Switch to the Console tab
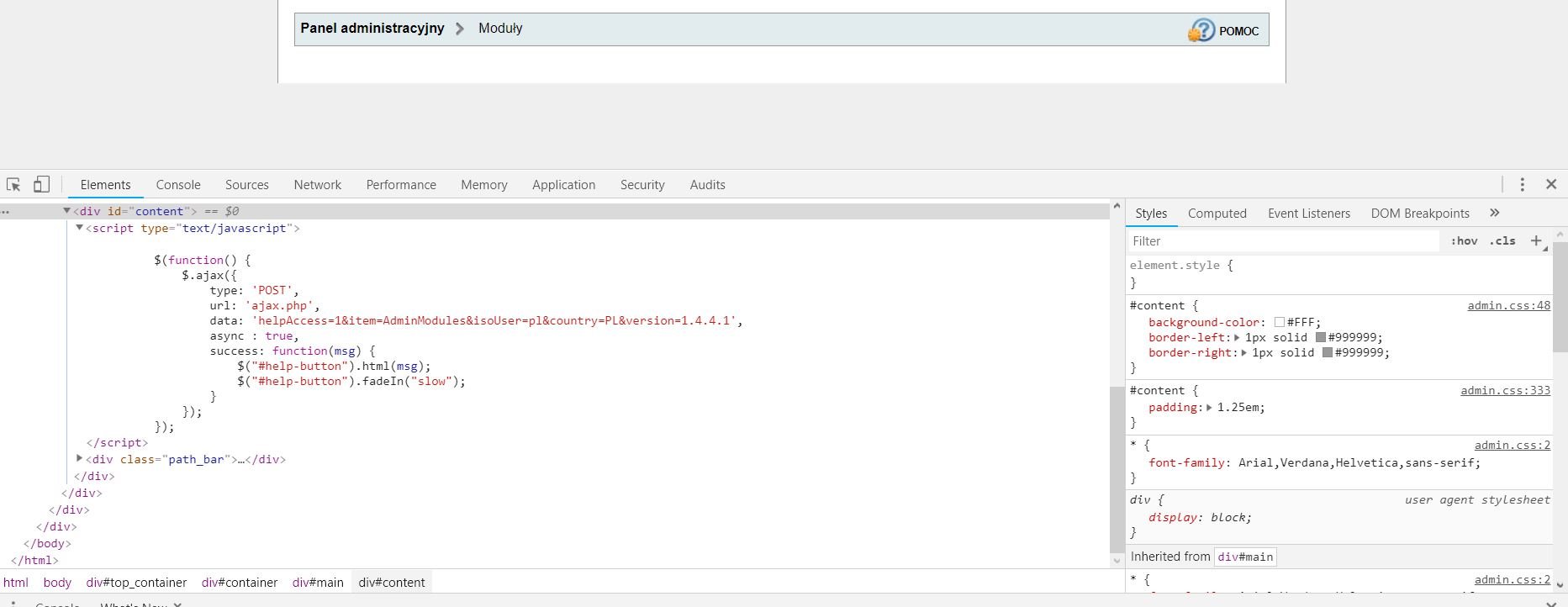 [178, 185]
